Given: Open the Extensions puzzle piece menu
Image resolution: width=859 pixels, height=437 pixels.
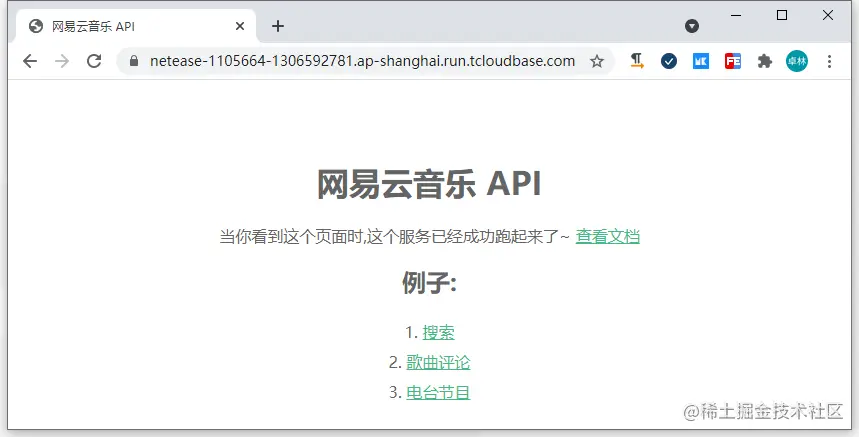Looking at the screenshot, I should coord(765,61).
